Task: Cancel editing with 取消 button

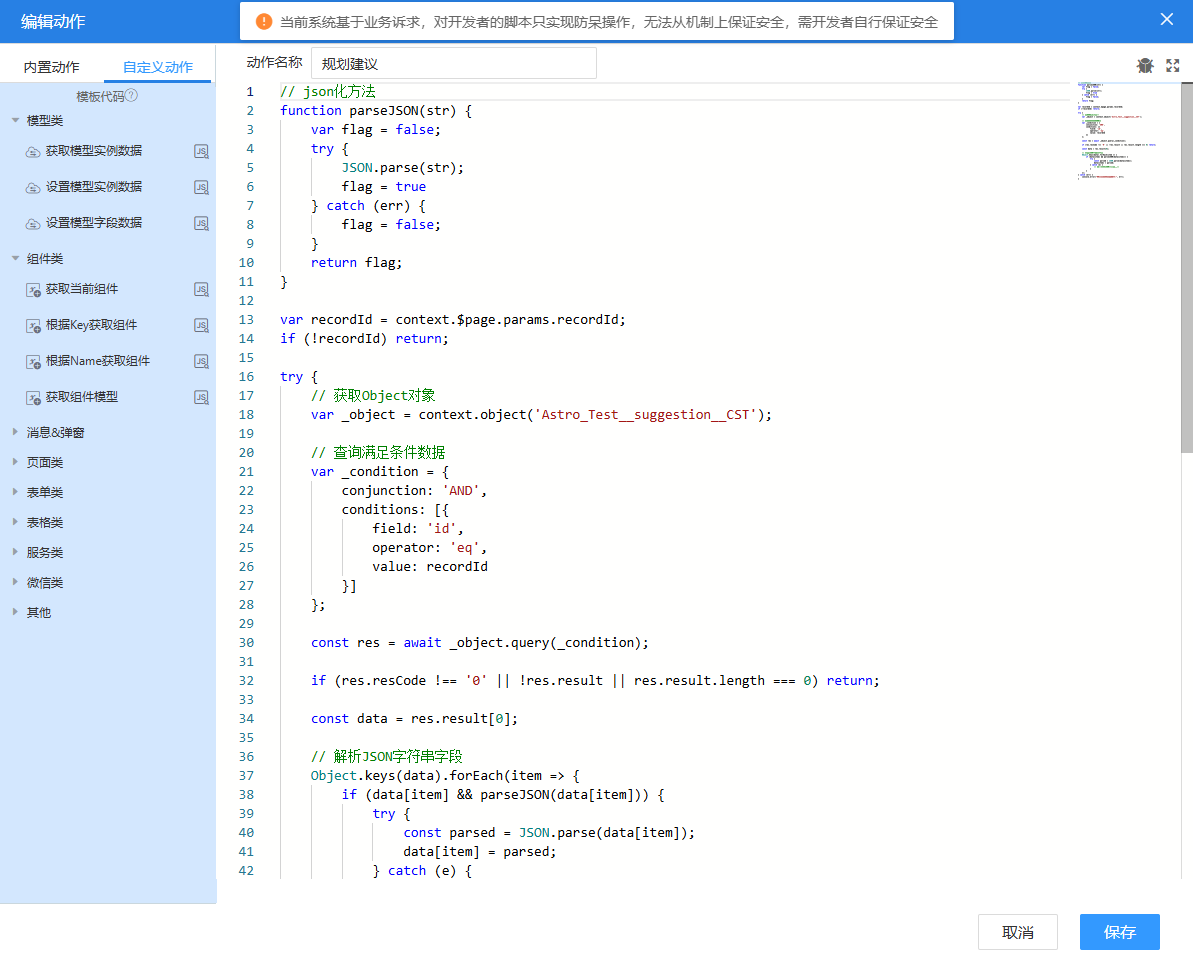Action: [x=1017, y=932]
